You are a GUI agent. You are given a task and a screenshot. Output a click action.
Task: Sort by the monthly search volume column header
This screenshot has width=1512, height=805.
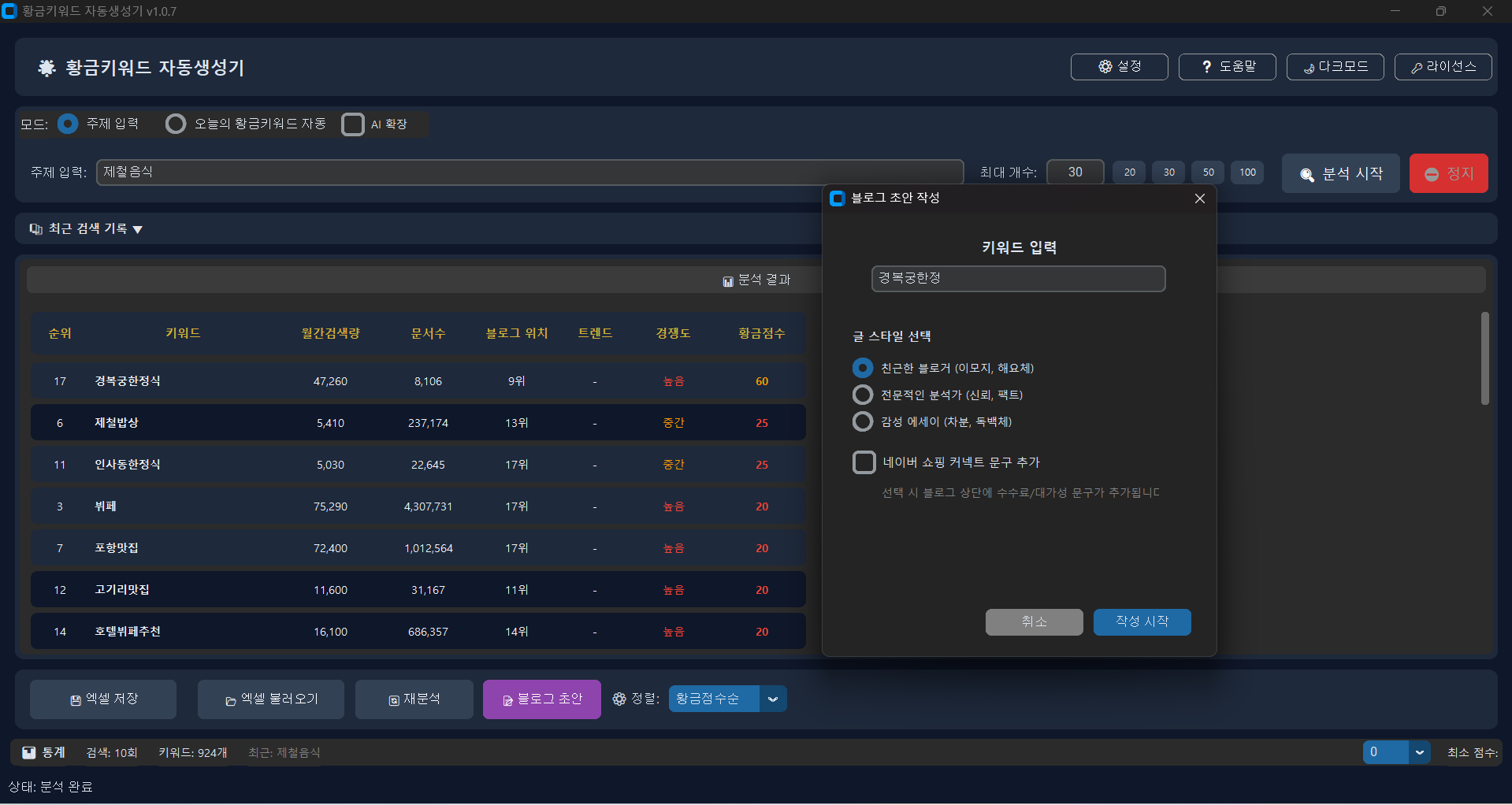point(330,333)
